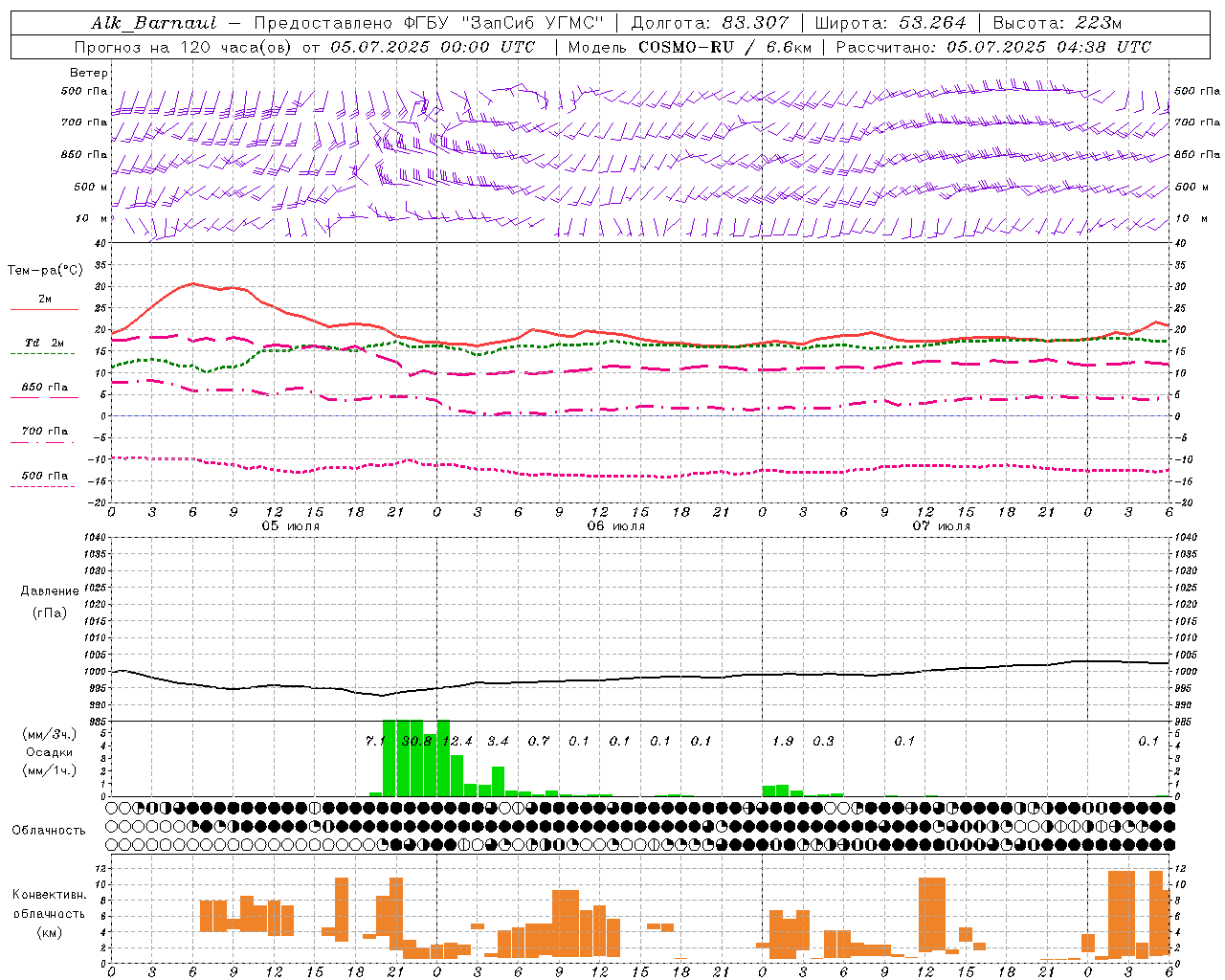Click the 1.9 precipitation value
Screen dimensions: 1225x980
coord(783,741)
